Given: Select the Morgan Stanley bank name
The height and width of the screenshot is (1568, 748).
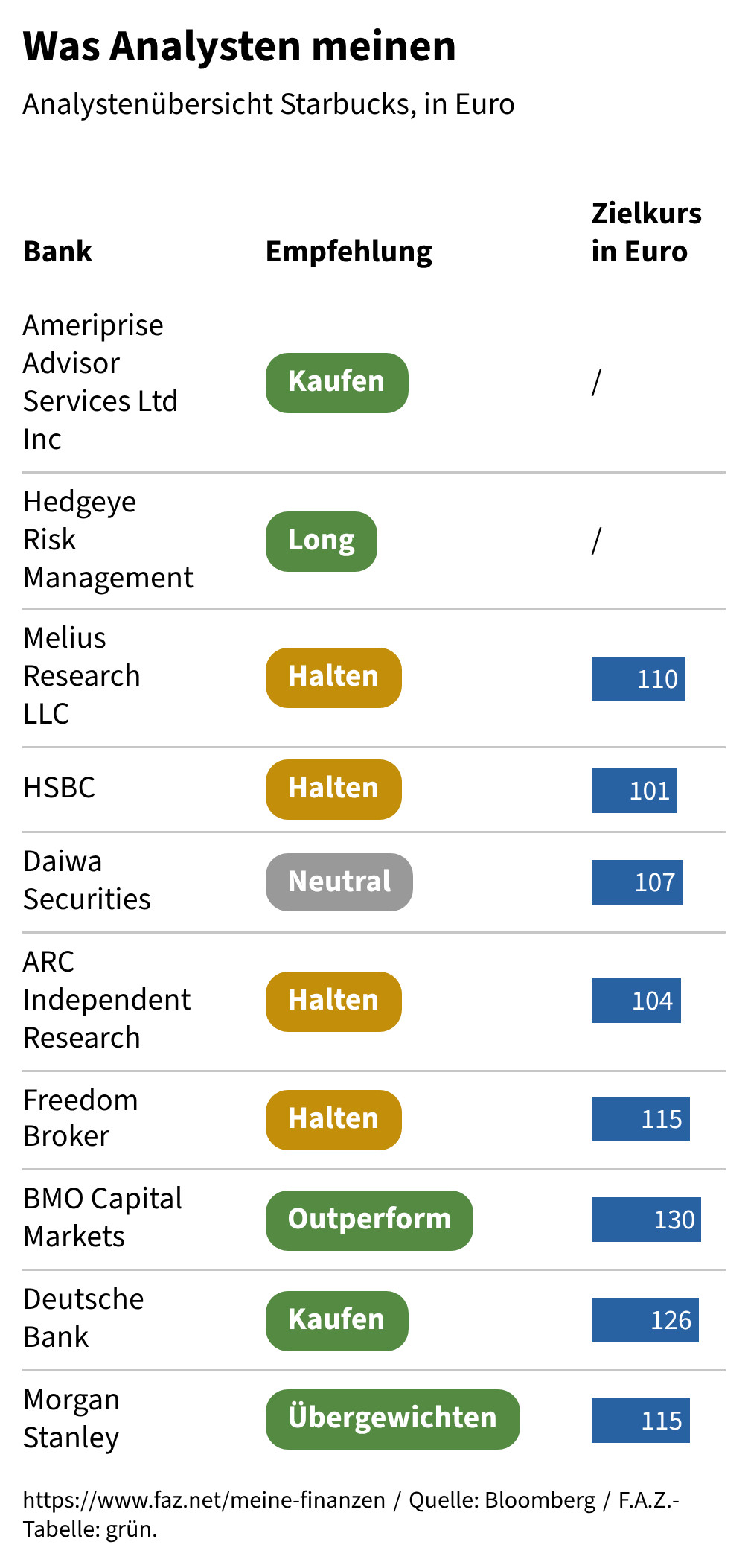Looking at the screenshot, I should 71,1418.
